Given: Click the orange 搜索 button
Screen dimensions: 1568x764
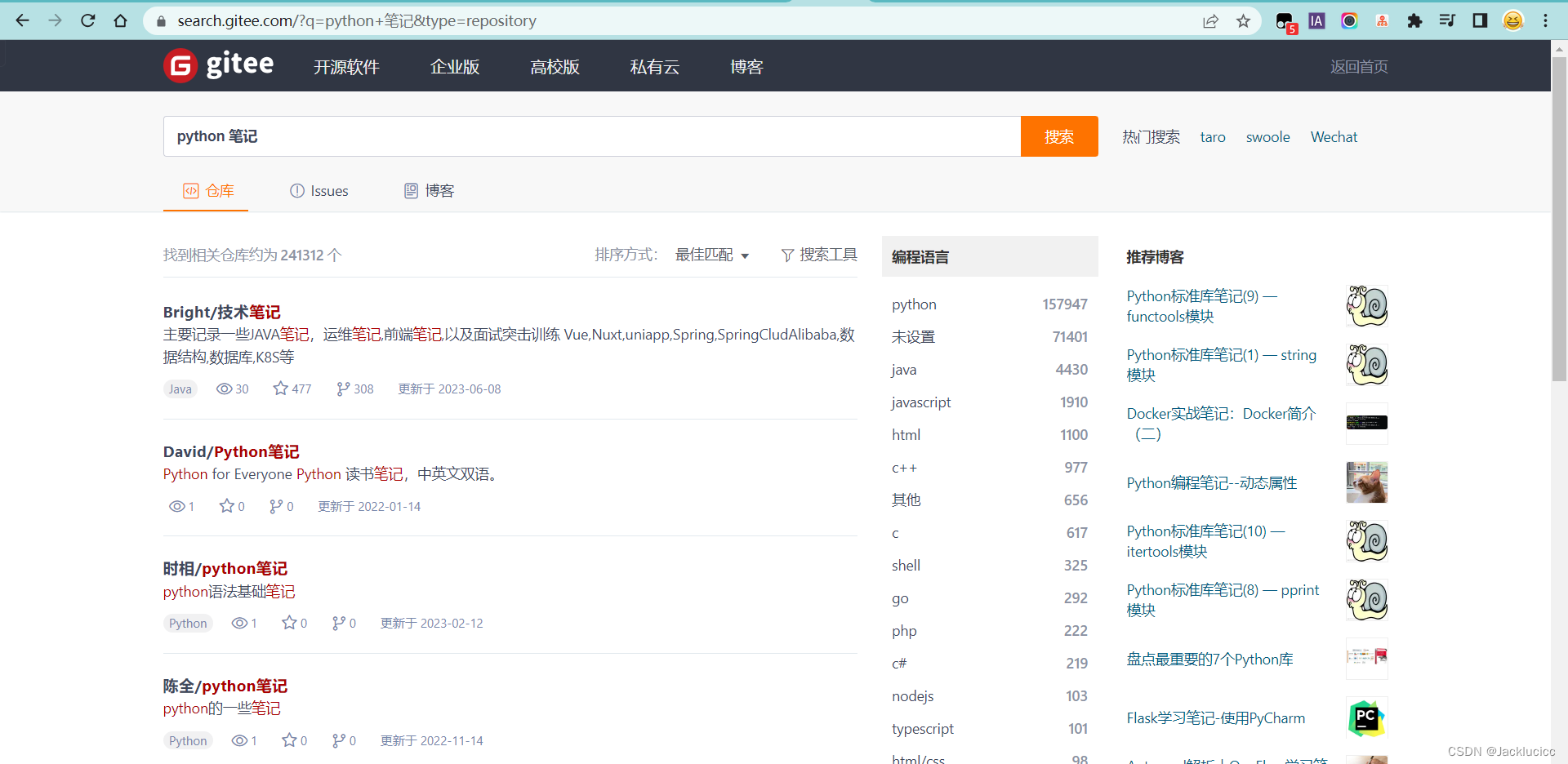Looking at the screenshot, I should click(x=1059, y=136).
